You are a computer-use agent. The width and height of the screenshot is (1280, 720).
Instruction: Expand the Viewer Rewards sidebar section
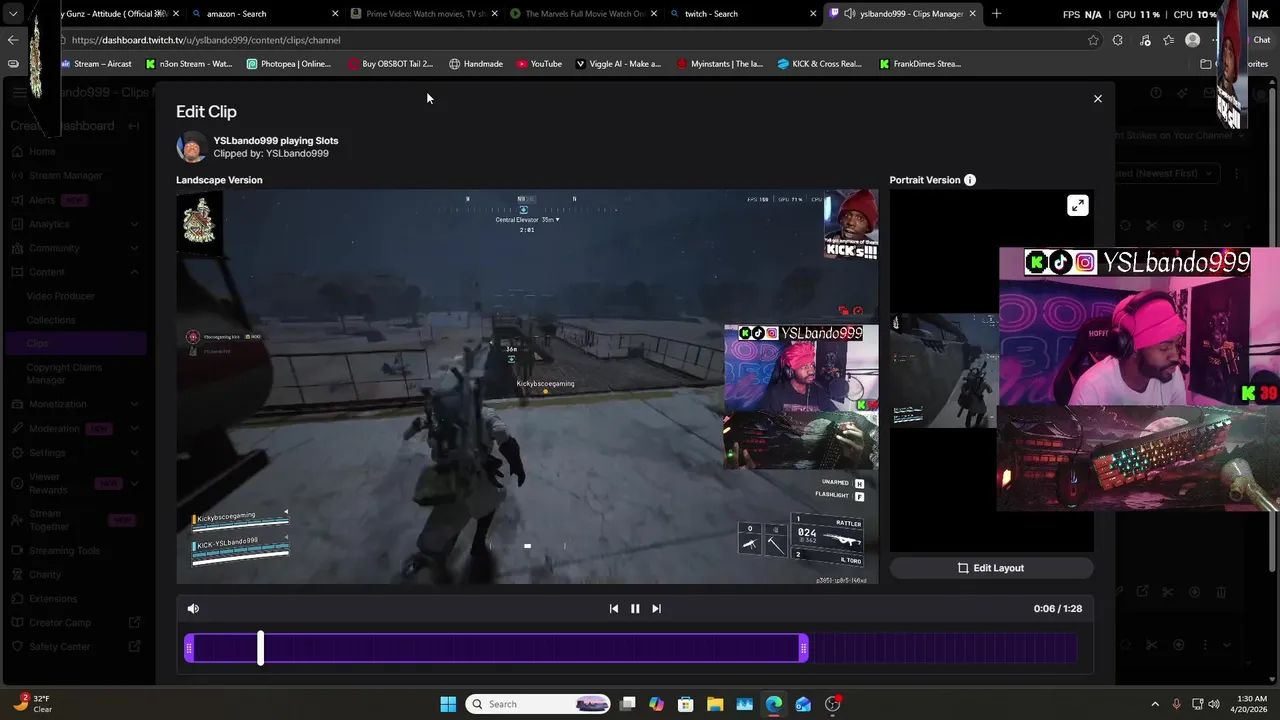click(135, 484)
